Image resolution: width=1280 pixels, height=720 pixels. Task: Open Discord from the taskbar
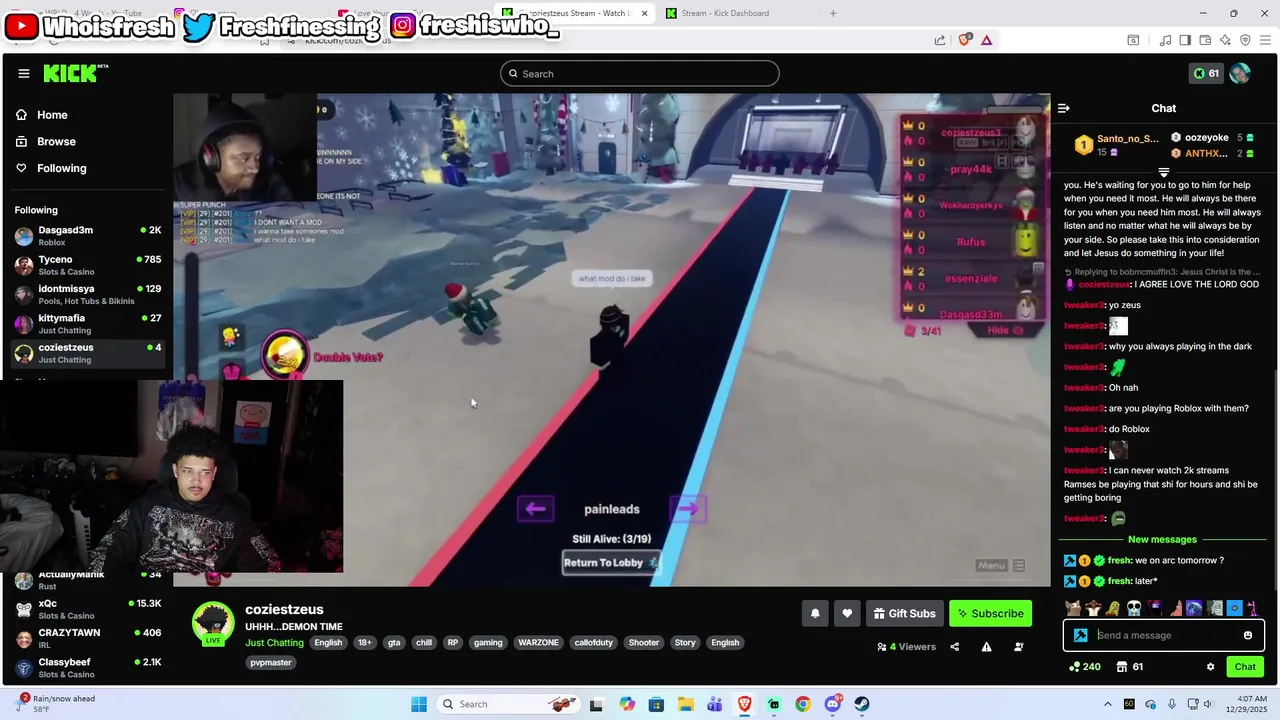point(832,704)
